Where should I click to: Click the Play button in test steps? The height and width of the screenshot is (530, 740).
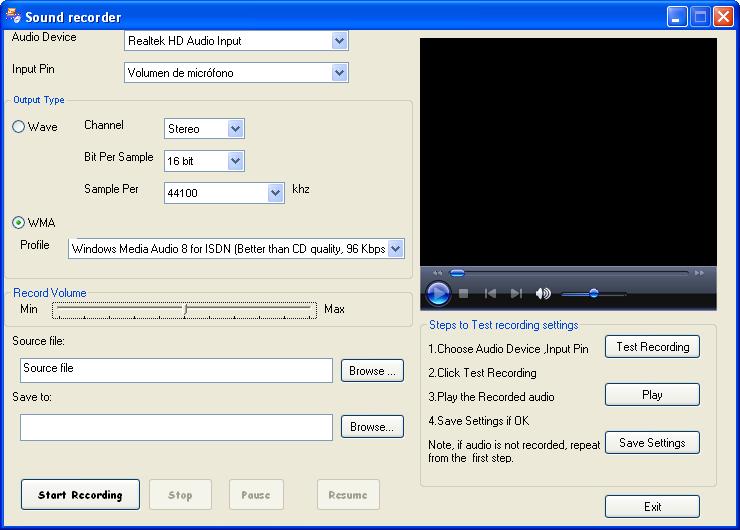click(652, 395)
